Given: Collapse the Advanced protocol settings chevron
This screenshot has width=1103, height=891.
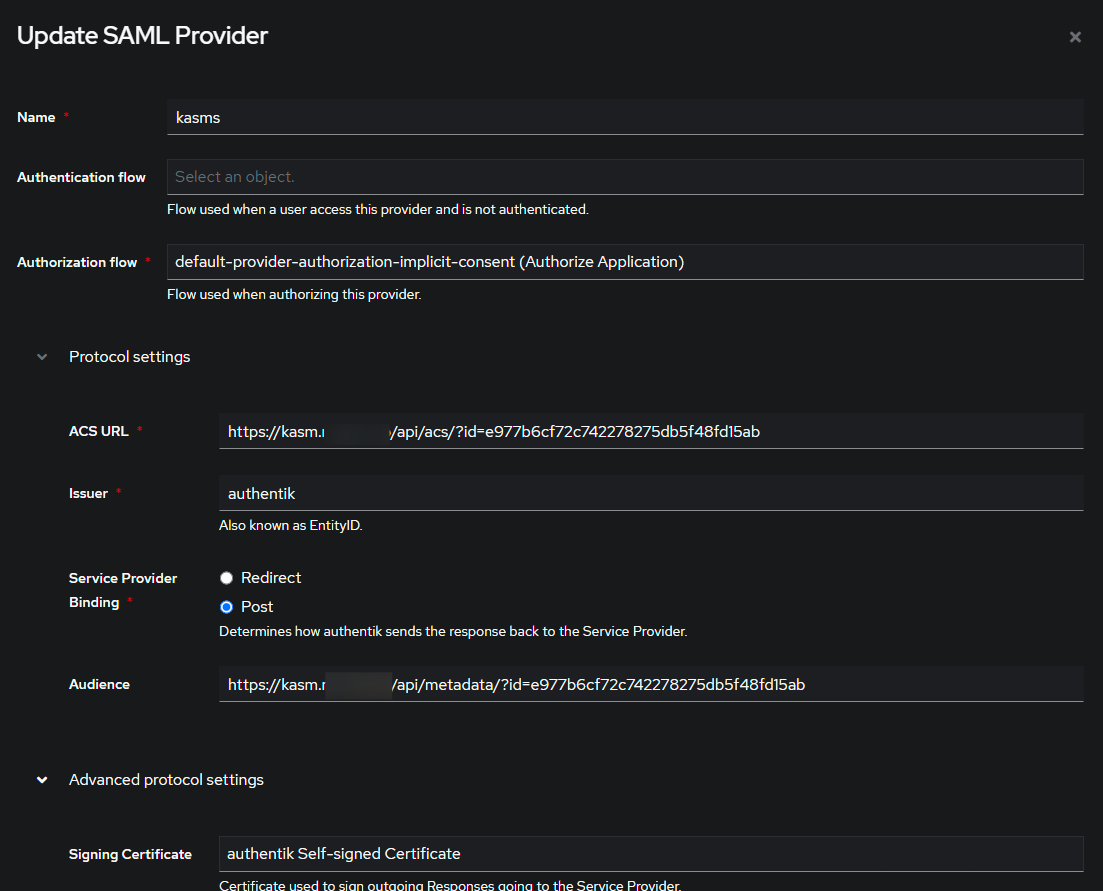Looking at the screenshot, I should [42, 780].
